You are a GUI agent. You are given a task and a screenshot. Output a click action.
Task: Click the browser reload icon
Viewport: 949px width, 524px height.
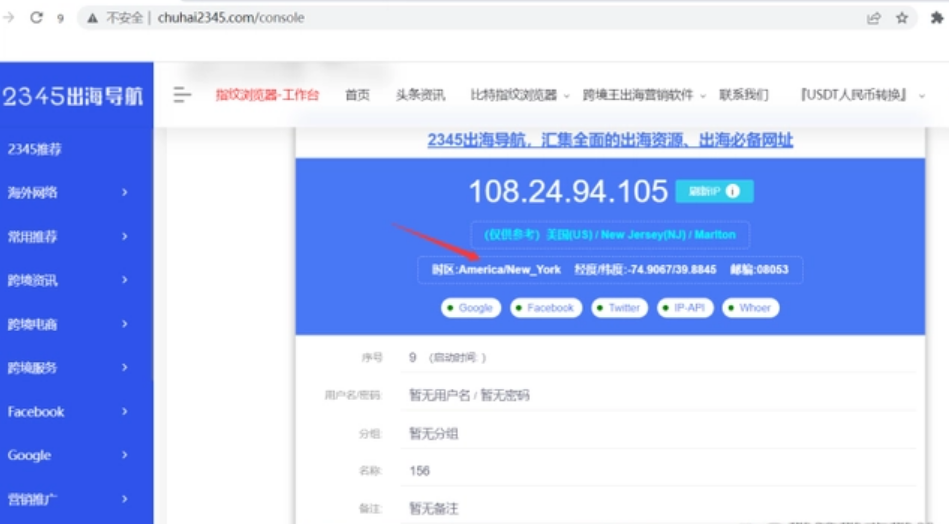37,17
